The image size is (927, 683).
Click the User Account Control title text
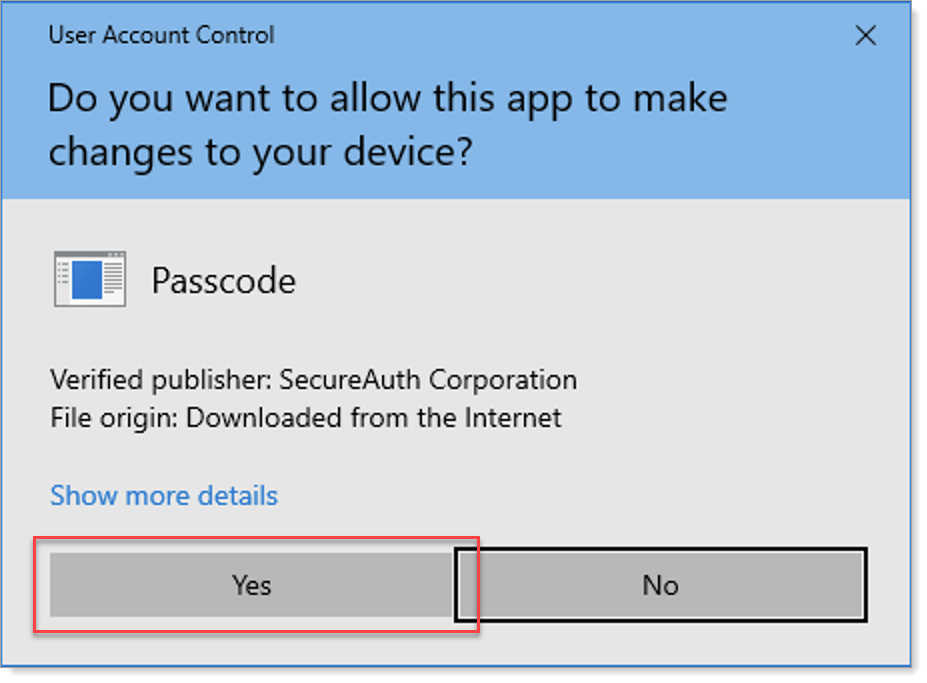tap(160, 35)
